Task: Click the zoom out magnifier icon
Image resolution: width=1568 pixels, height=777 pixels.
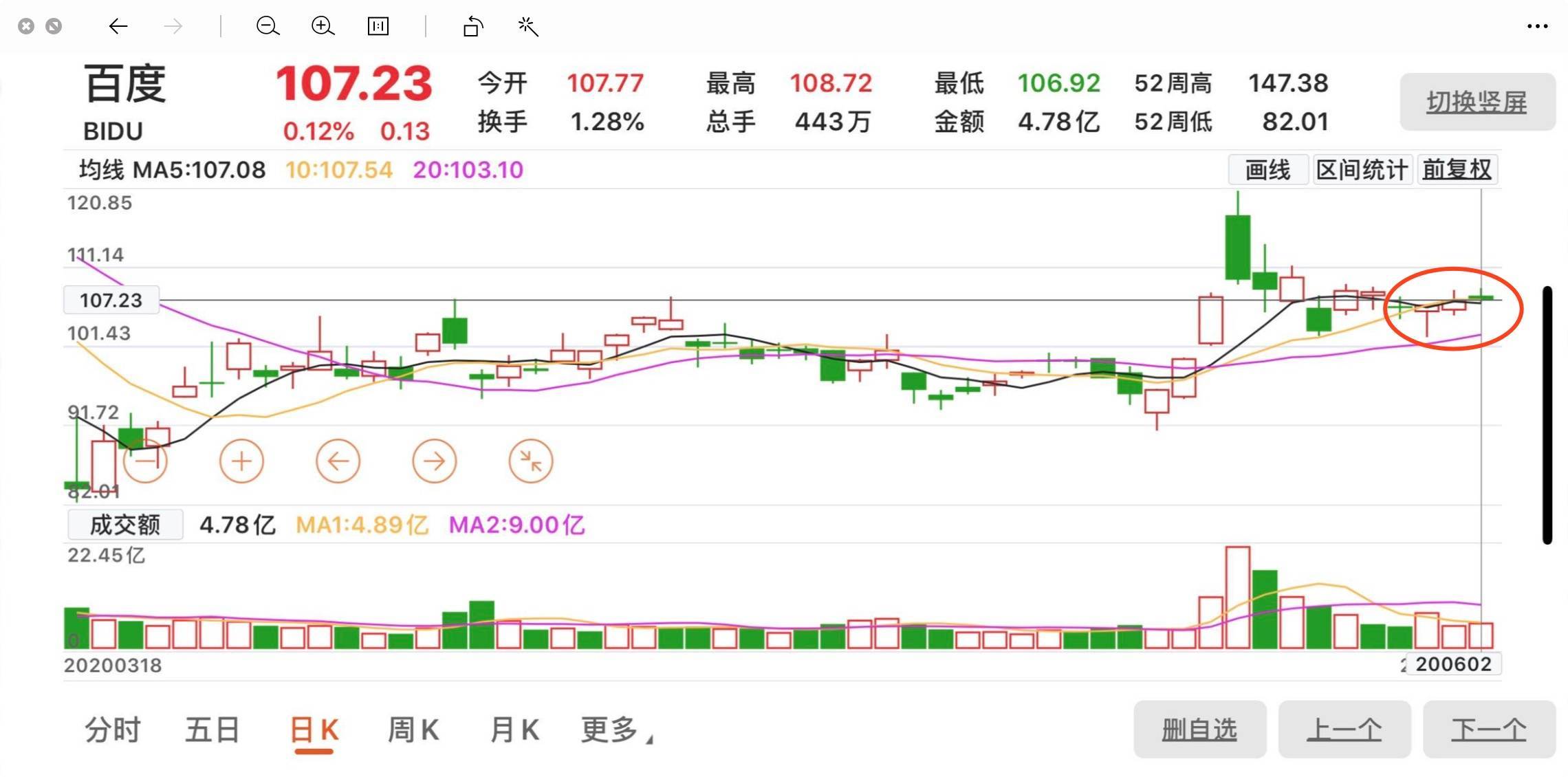Action: point(268,26)
